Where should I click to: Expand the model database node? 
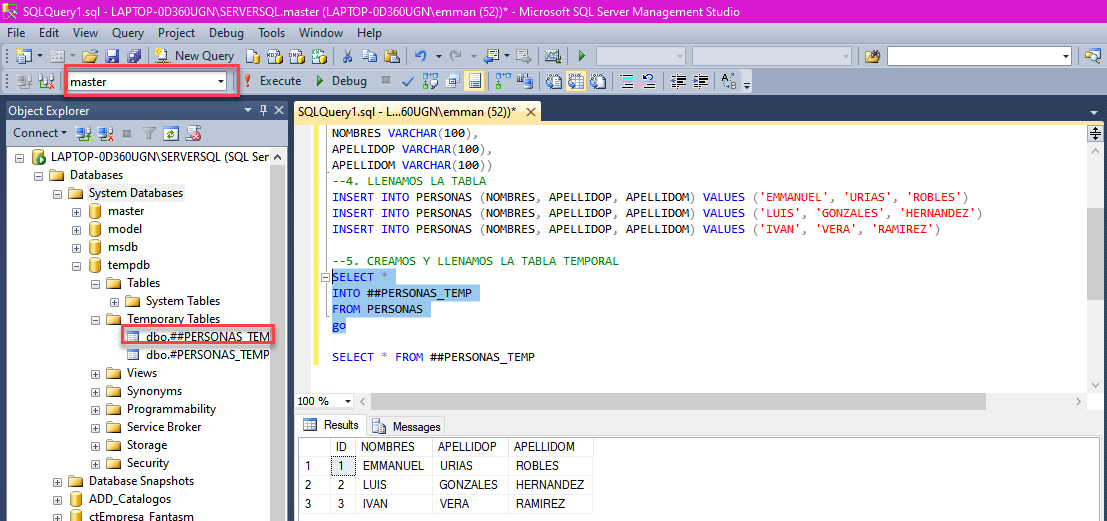click(x=77, y=229)
